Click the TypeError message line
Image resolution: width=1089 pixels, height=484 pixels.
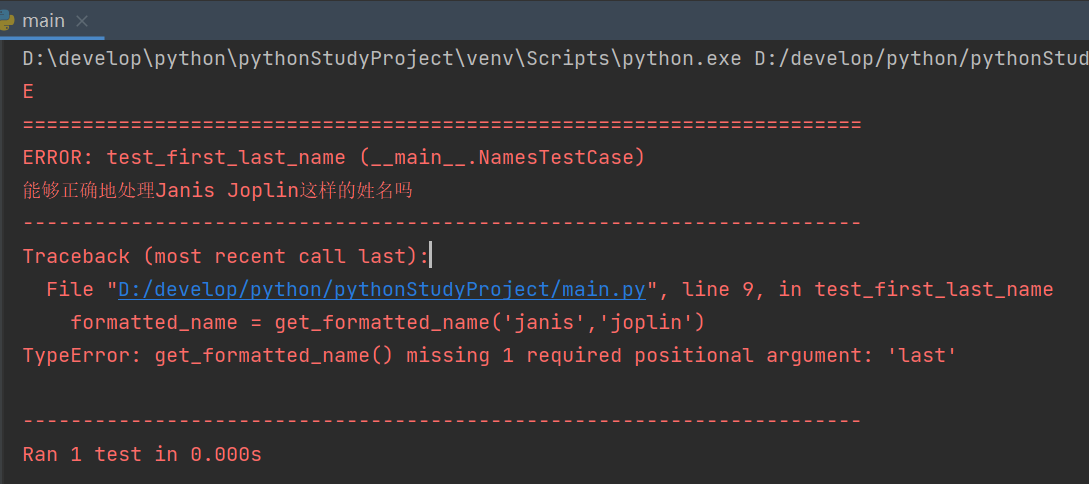click(490, 356)
